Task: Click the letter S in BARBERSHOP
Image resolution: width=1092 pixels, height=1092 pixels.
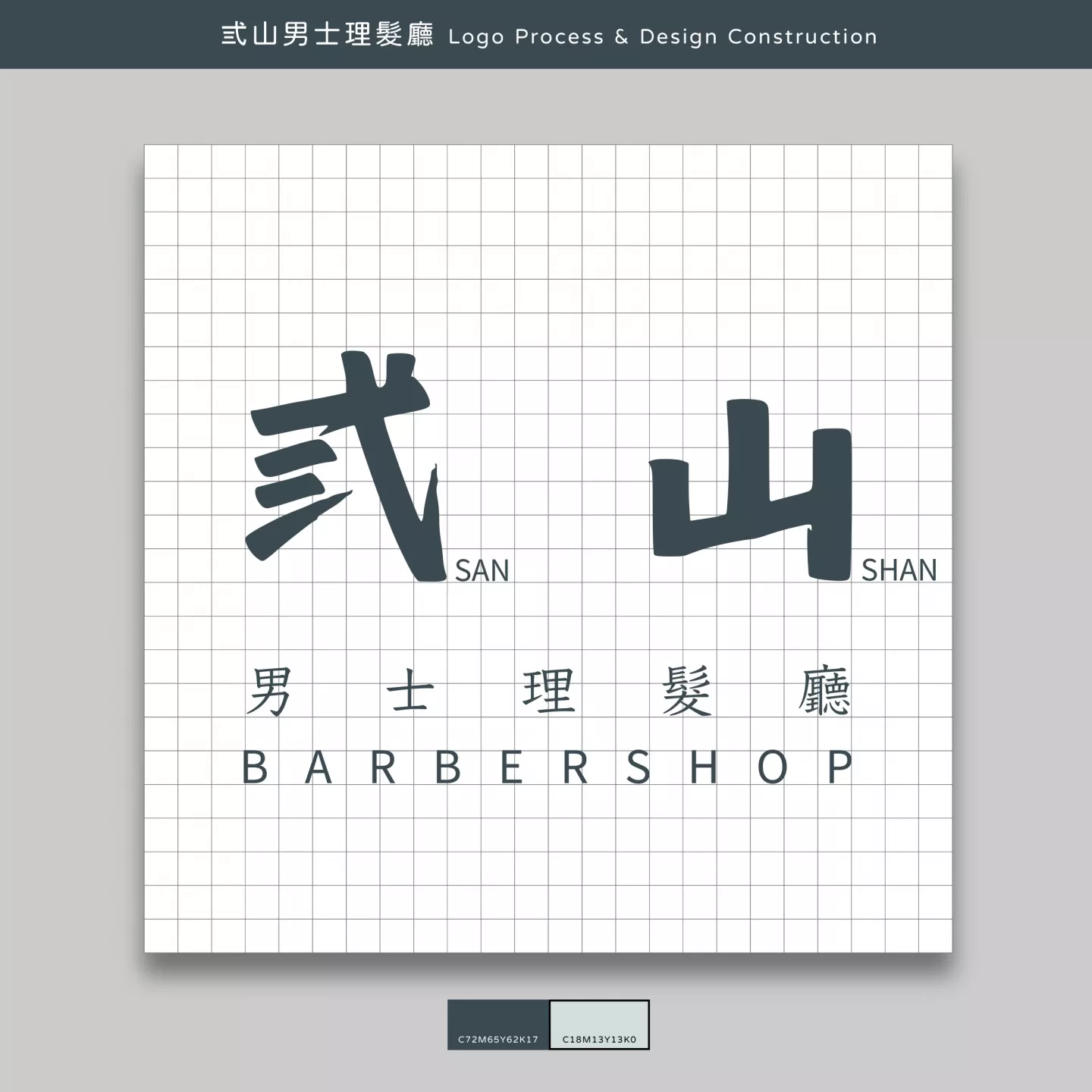Action: (638, 768)
